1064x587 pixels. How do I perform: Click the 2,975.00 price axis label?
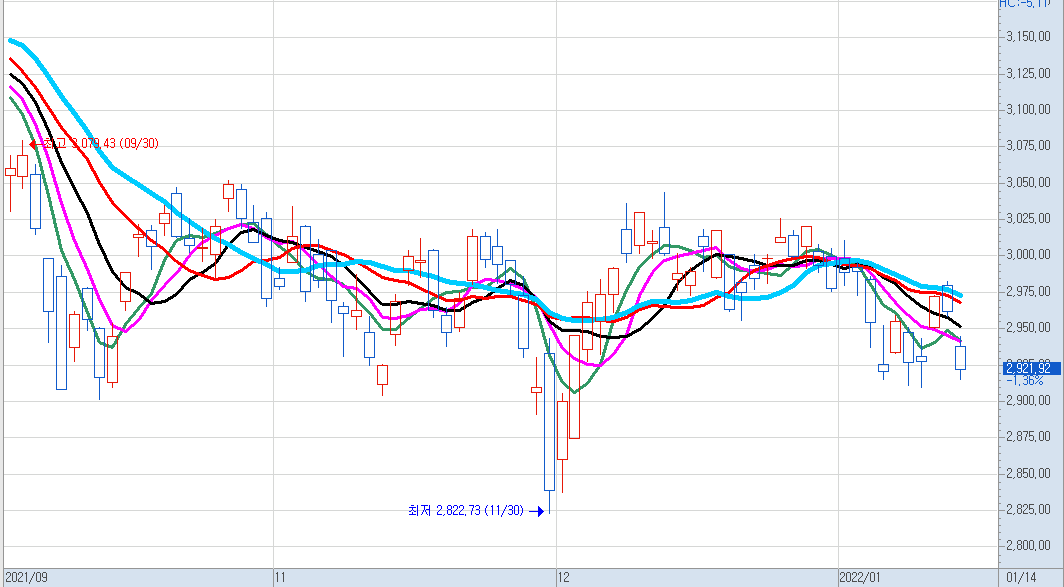(1028, 291)
